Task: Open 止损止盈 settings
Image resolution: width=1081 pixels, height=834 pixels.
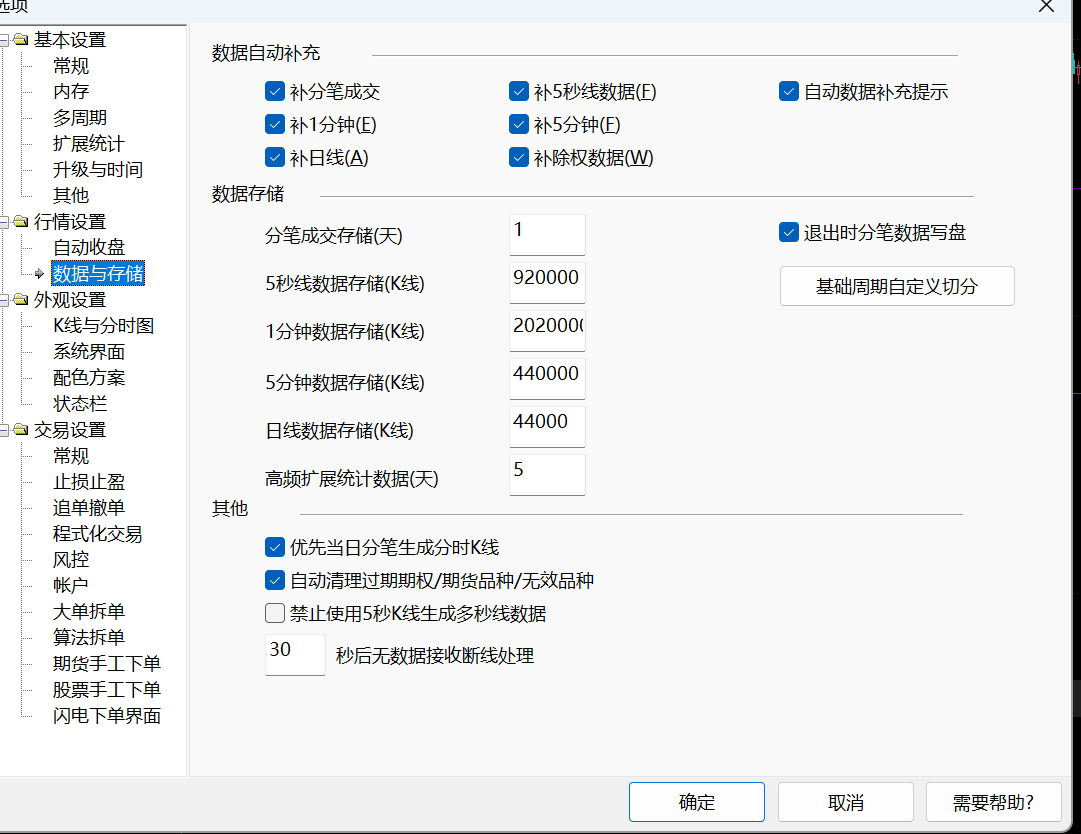Action: tap(89, 482)
